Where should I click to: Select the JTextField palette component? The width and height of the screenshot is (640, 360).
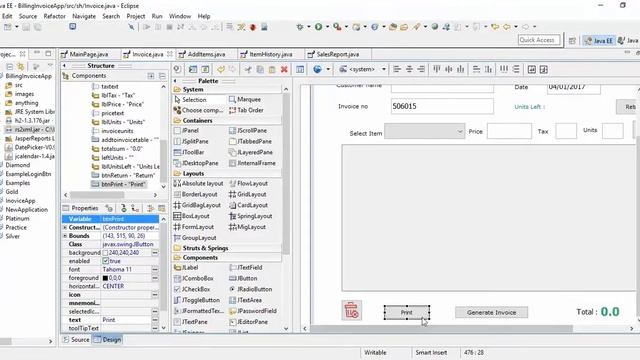coord(246,268)
